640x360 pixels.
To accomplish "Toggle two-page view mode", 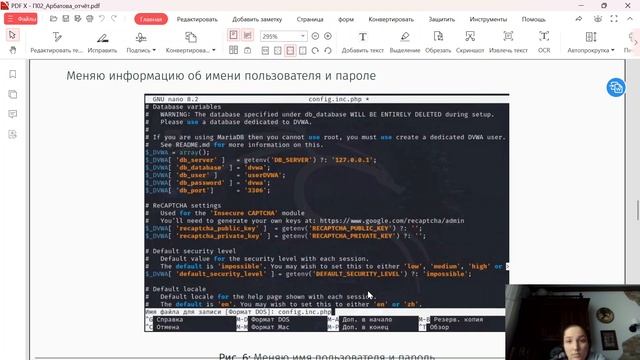I will pyautogui.click(x=233, y=50).
